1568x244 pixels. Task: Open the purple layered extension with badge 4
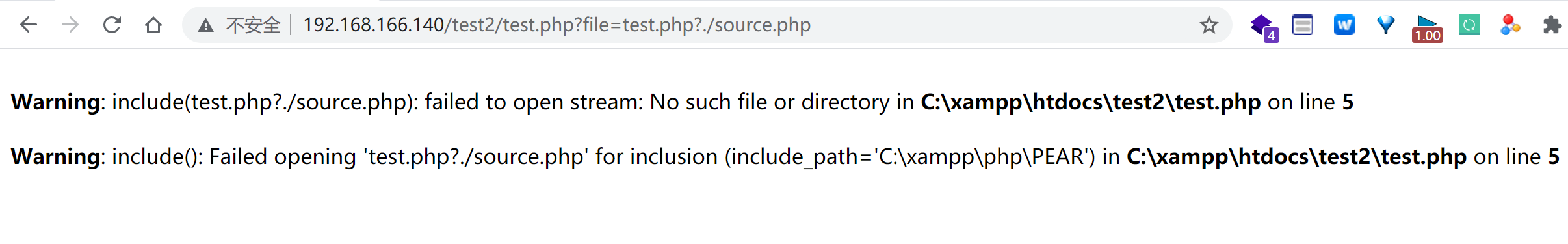pos(1264,27)
